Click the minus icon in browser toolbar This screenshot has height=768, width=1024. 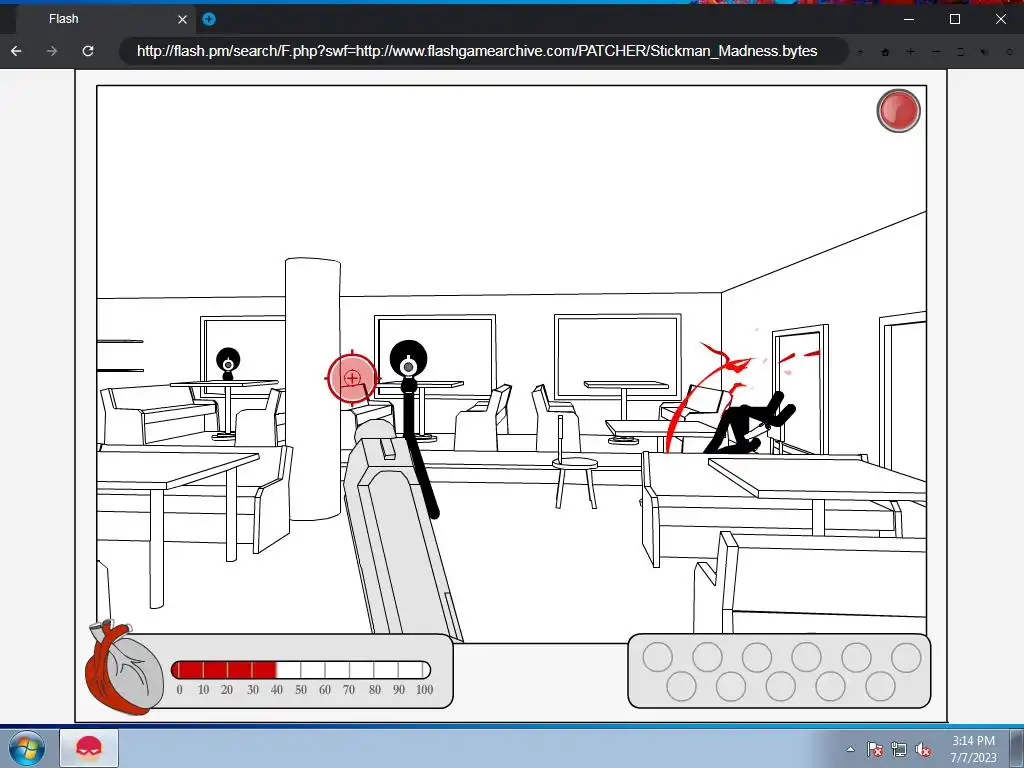(x=936, y=52)
